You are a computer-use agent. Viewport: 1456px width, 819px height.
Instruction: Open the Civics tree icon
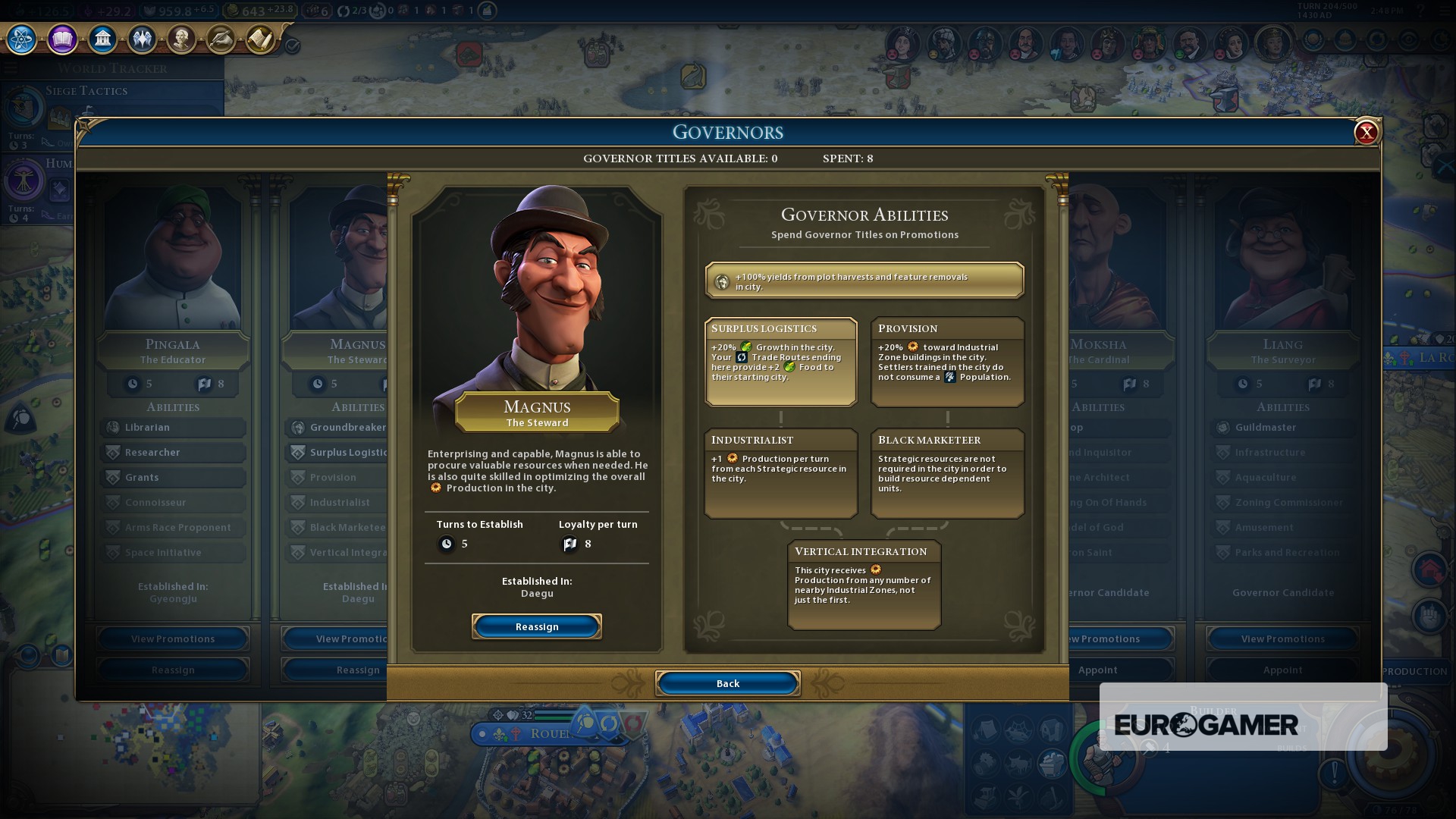62,39
